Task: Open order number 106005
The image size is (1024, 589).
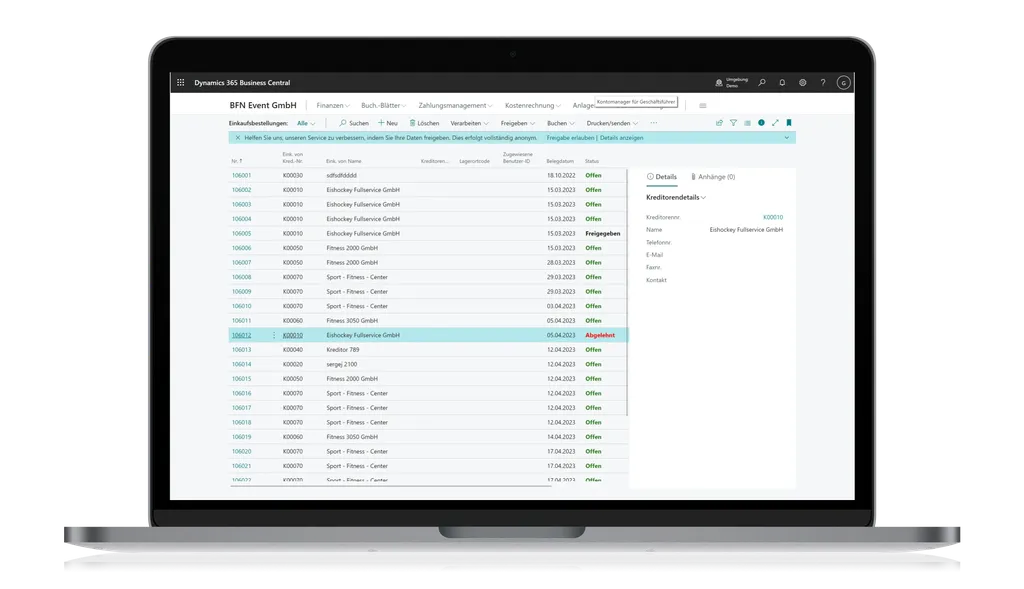Action: coord(241,234)
